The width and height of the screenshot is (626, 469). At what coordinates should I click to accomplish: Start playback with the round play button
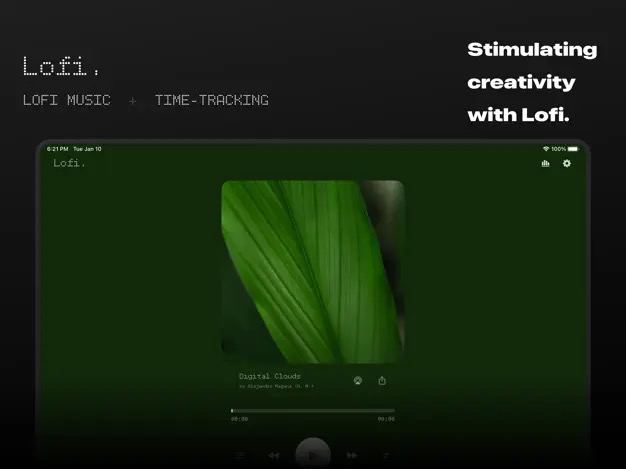tap(313, 455)
